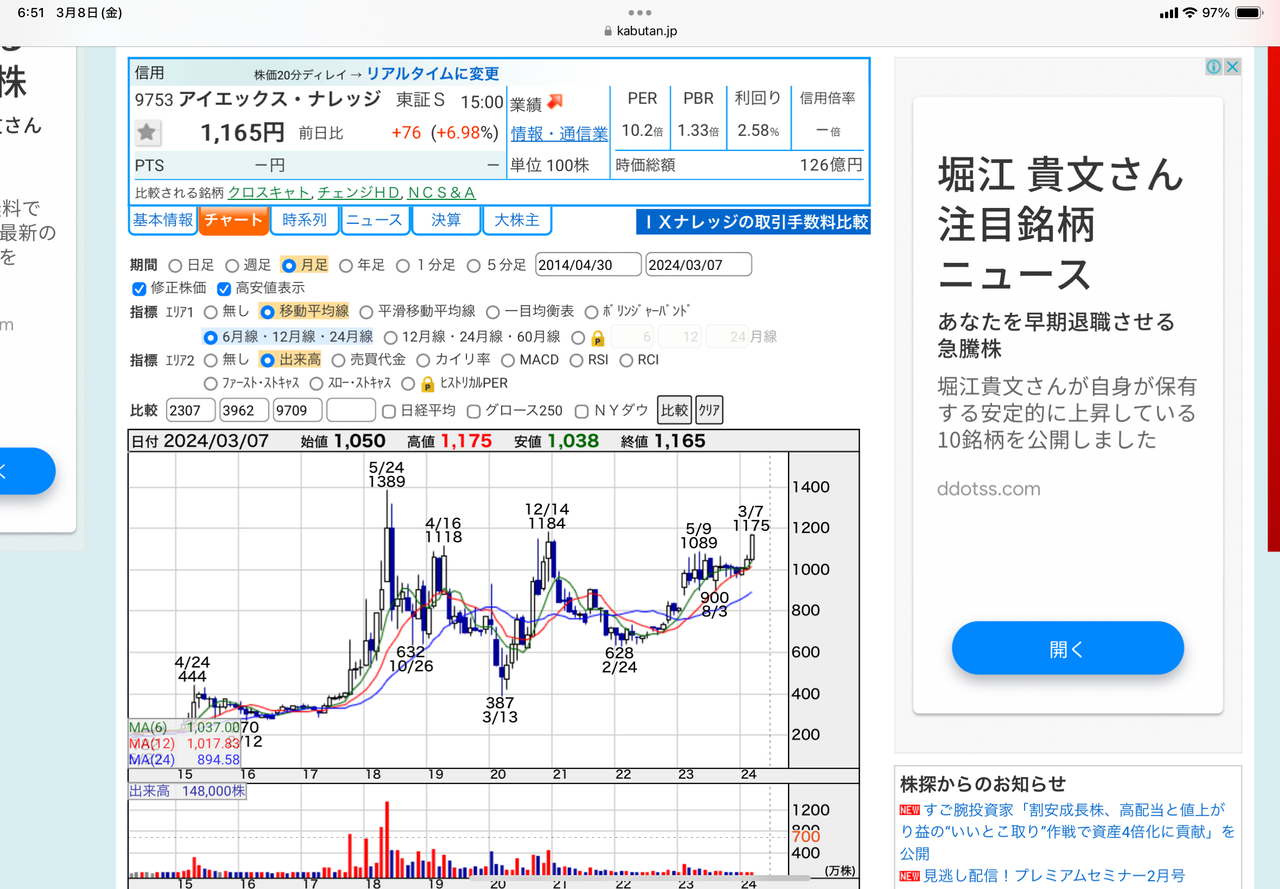Click the kabutan.jp address bar
1280x889 pixels.
(641, 31)
